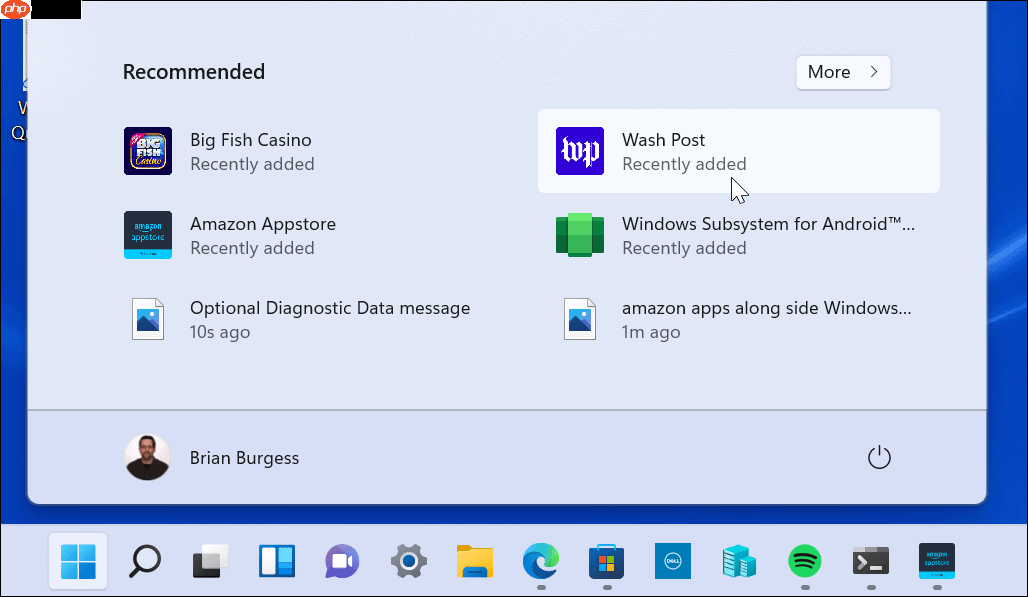Open amazon apps along side Windows file

coord(580,319)
